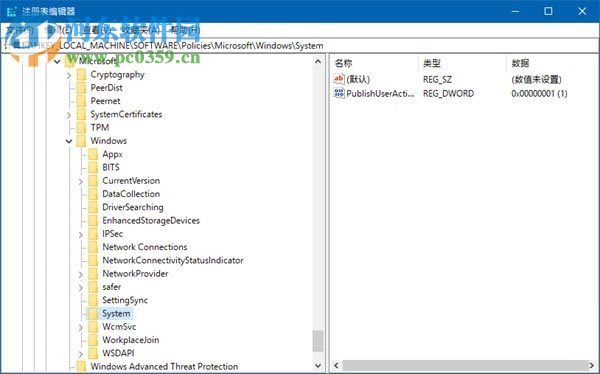Expand the IPSec key
This screenshot has width=600, height=374.
81,234
